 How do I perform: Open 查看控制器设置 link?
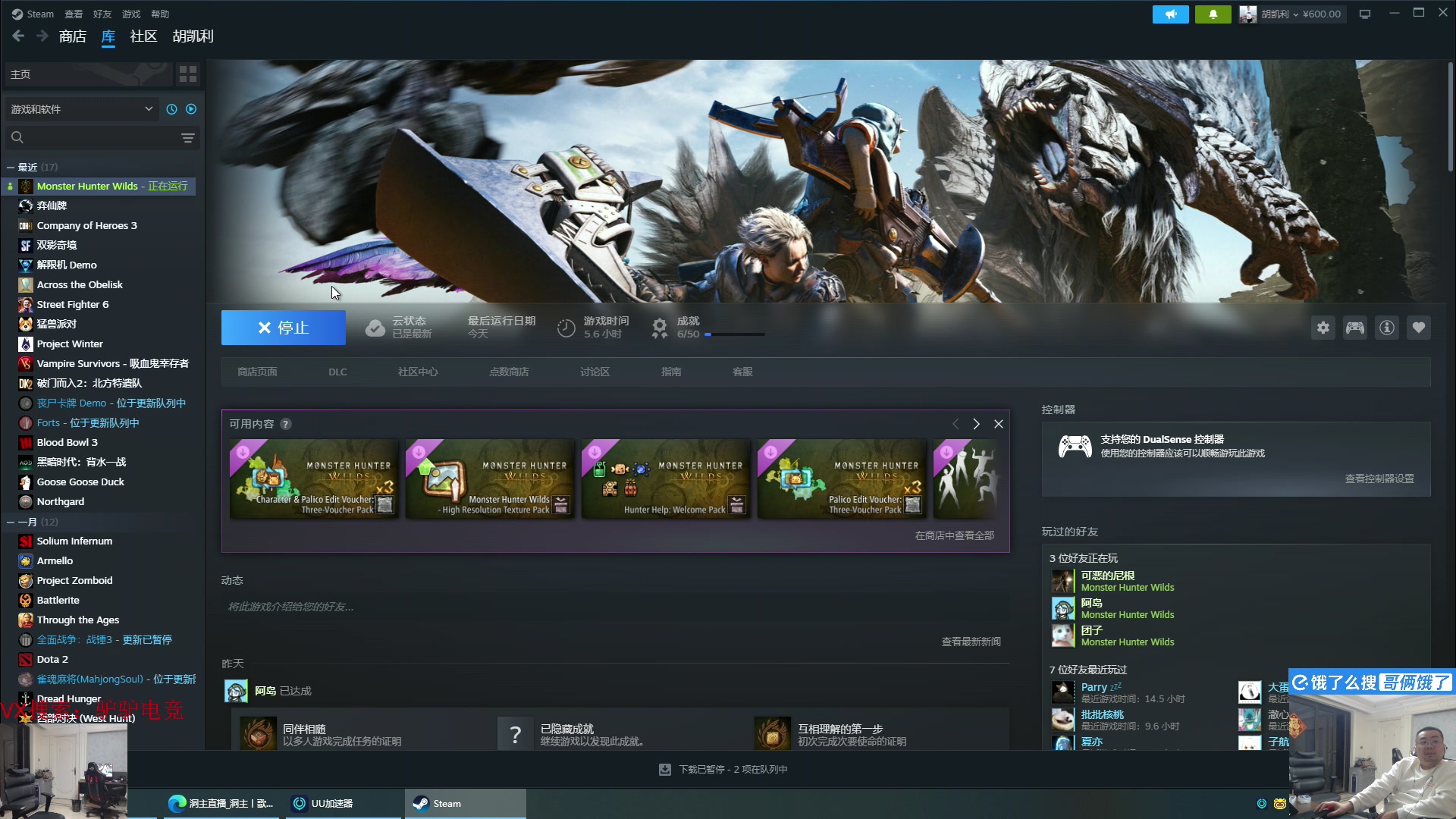coord(1379,479)
